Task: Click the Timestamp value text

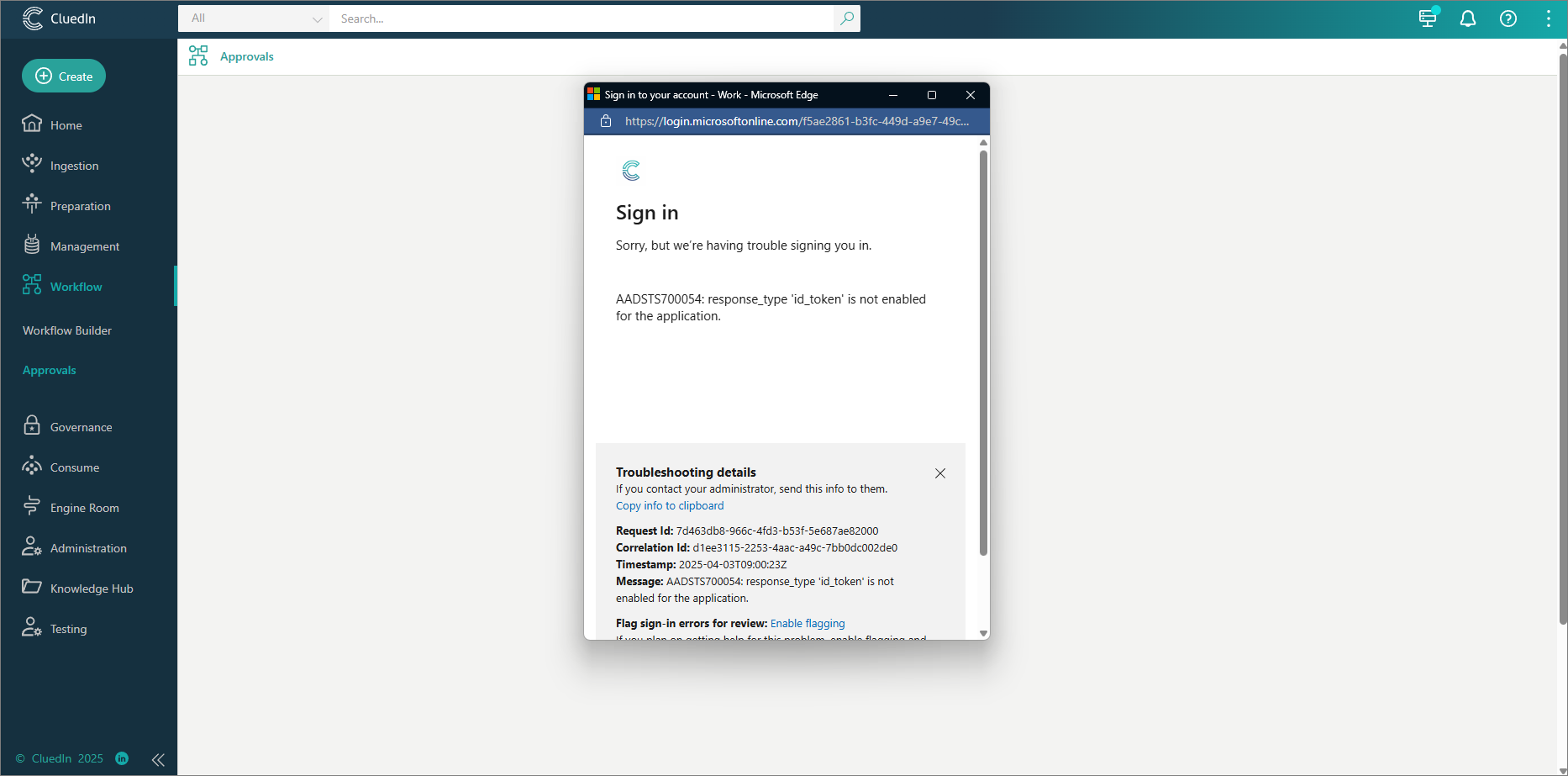Action: pyautogui.click(x=733, y=564)
